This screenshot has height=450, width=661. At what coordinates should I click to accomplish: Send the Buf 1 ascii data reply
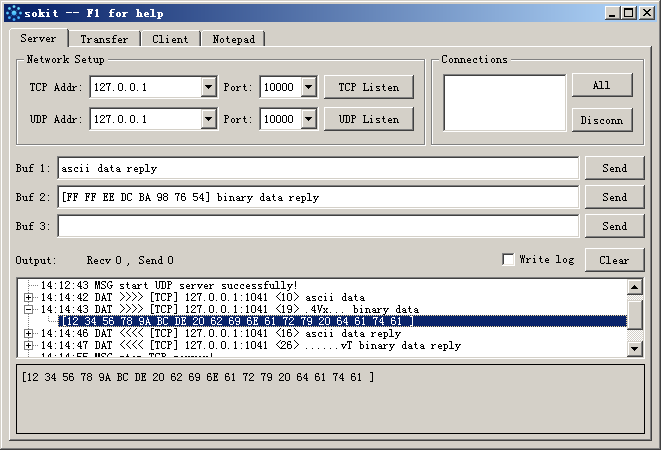614,168
